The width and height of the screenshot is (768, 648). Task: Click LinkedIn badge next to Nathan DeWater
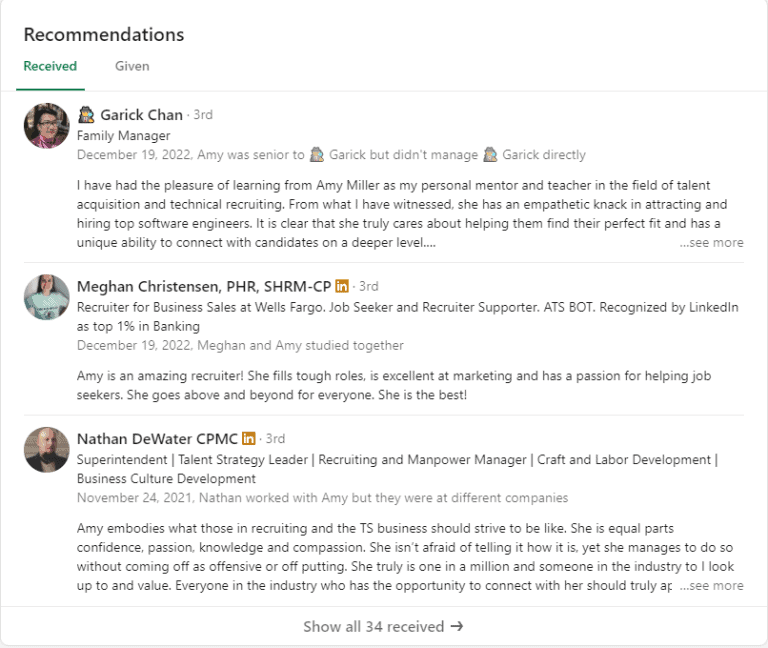(x=249, y=438)
